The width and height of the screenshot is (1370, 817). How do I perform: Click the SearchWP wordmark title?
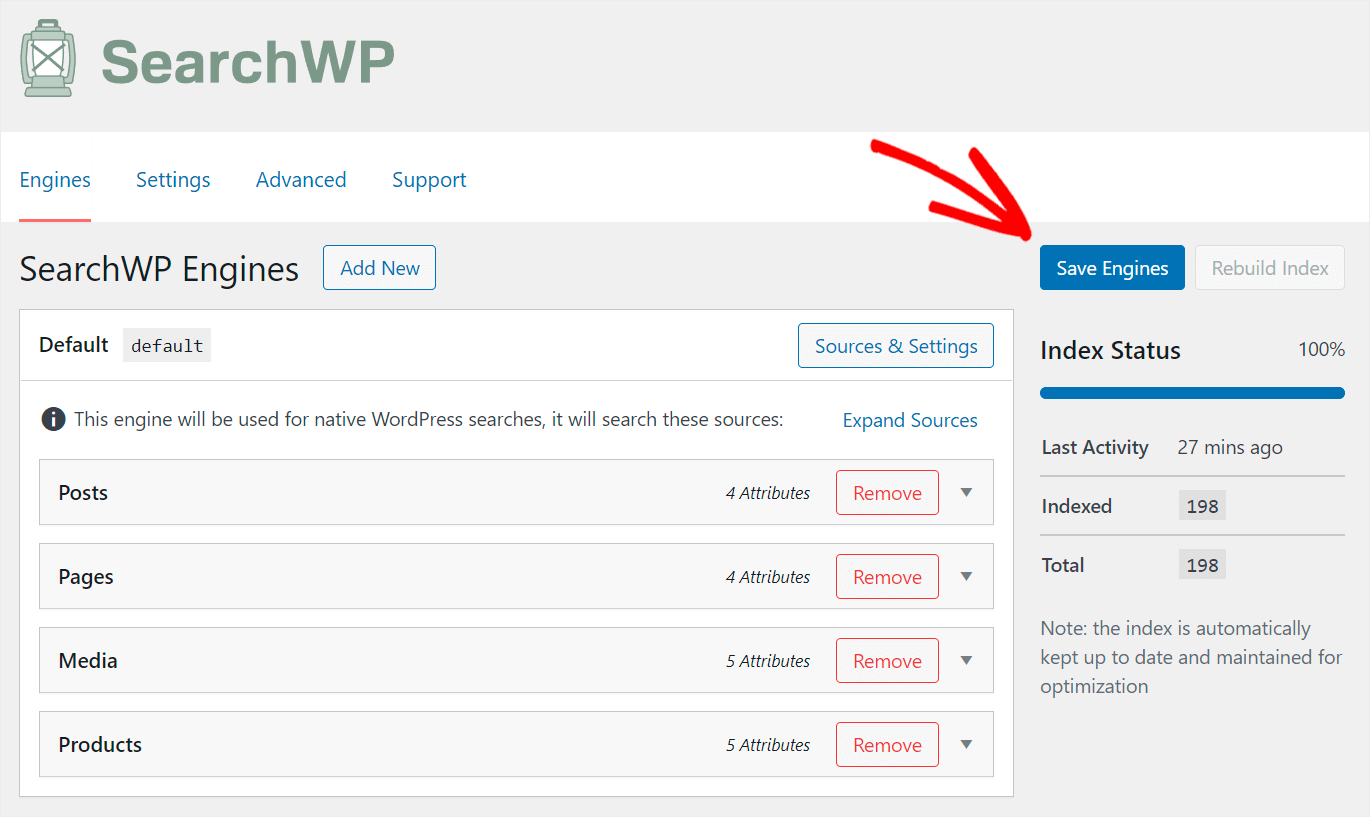[x=248, y=62]
